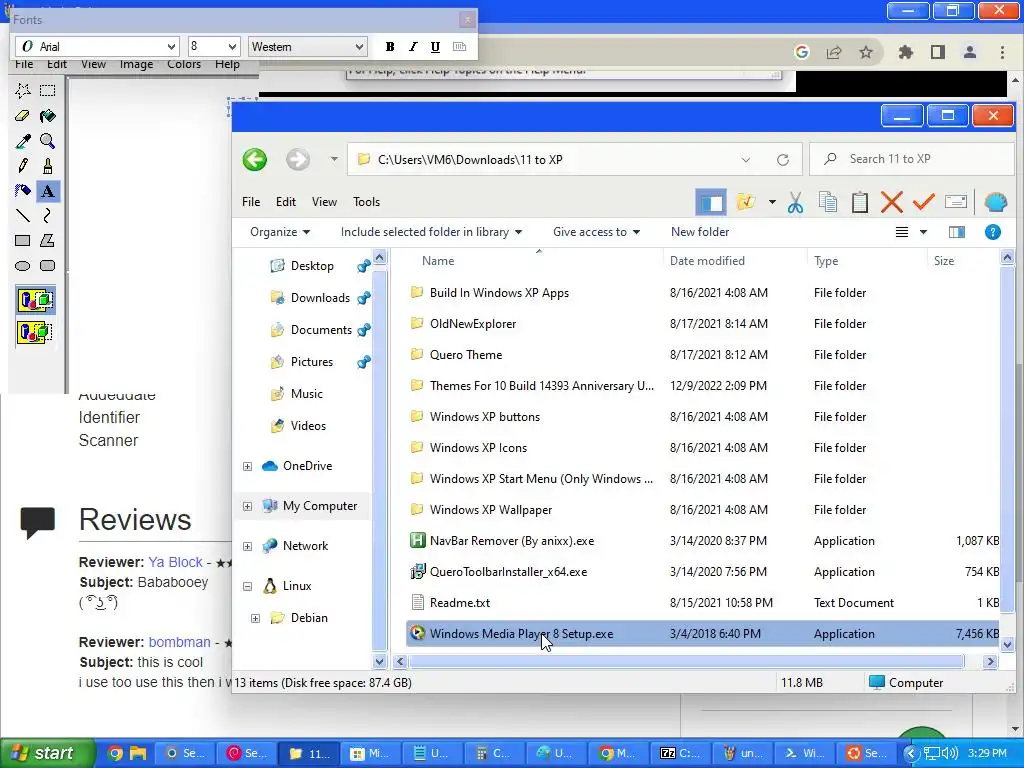Select the transparent background option in Paint

pyautogui.click(x=35, y=332)
